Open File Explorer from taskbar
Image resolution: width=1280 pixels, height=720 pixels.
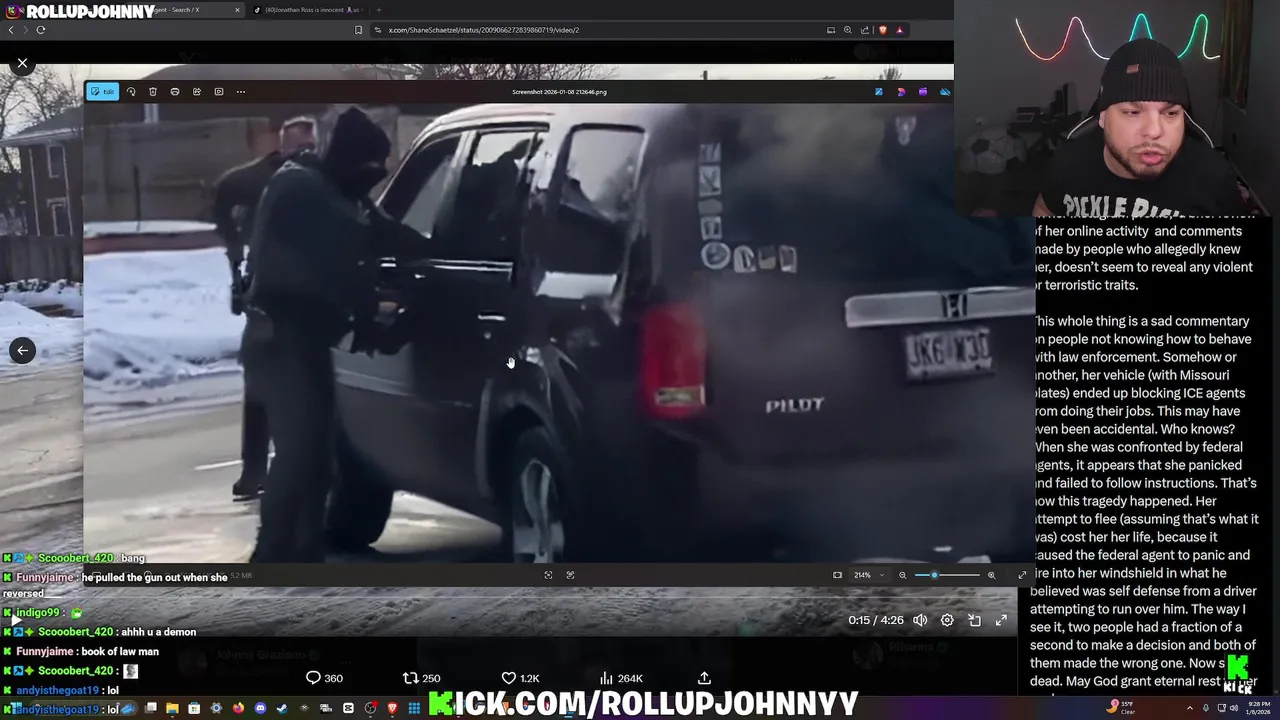click(x=172, y=709)
